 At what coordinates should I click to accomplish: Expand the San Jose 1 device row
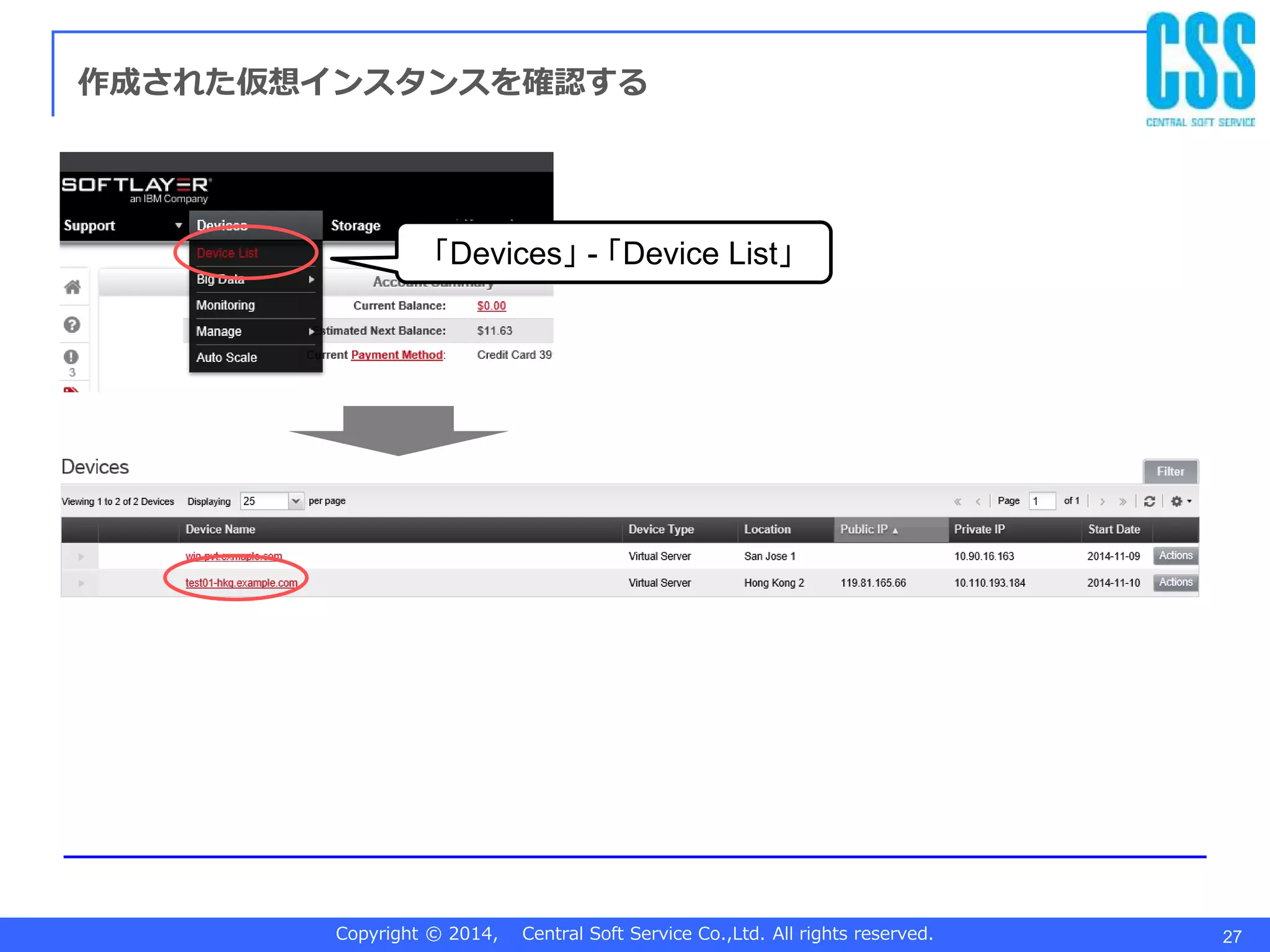tap(81, 557)
